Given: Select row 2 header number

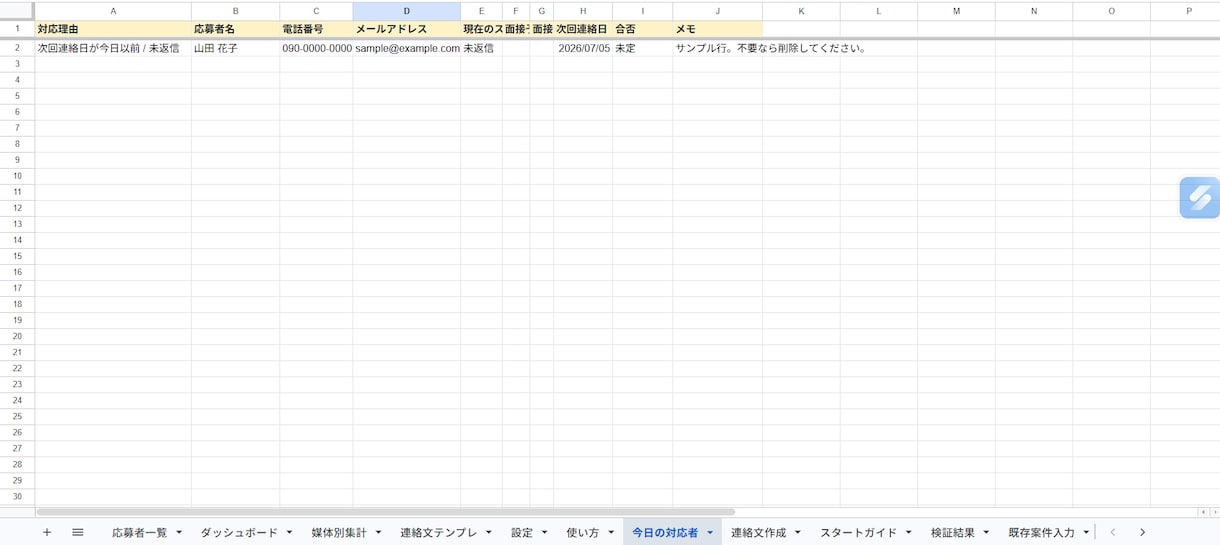Looking at the screenshot, I should pyautogui.click(x=17, y=48).
